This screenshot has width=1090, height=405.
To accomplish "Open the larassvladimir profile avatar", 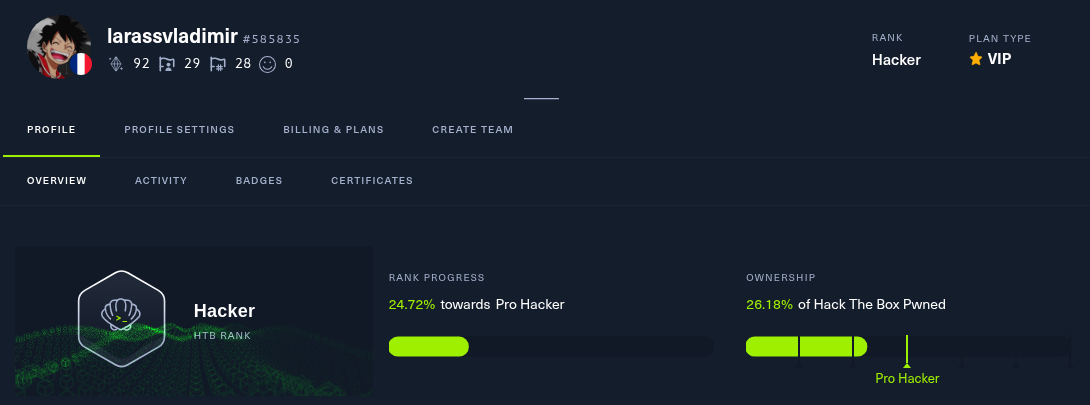I will click(58, 46).
